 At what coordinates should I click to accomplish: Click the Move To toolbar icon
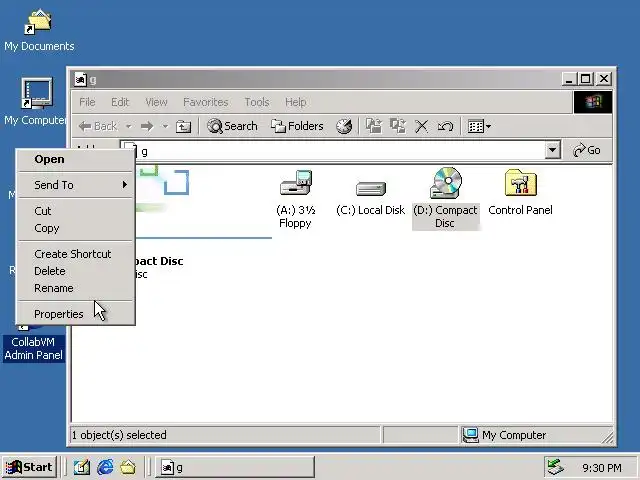[x=373, y=126]
